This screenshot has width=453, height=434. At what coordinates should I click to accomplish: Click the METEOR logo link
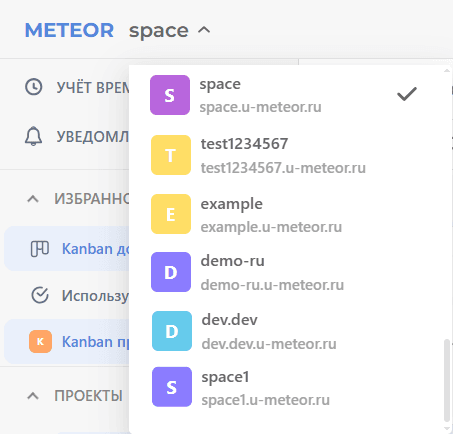pos(70,30)
